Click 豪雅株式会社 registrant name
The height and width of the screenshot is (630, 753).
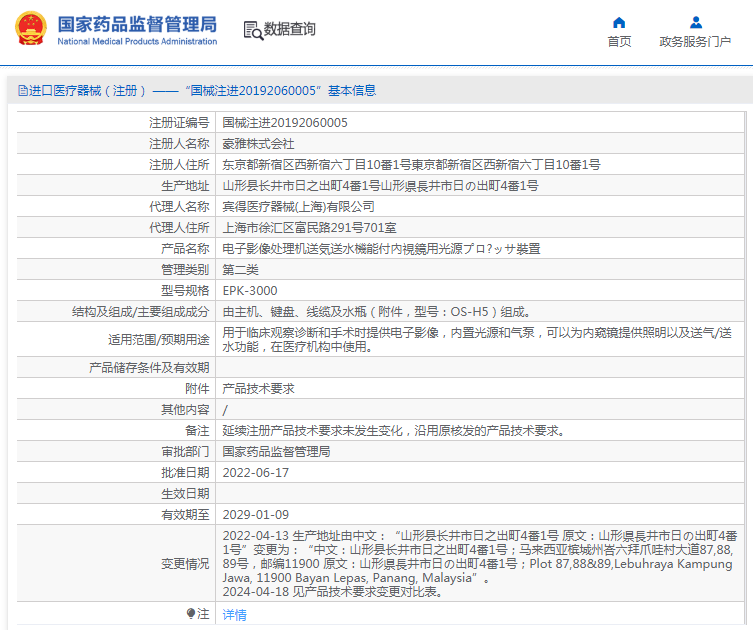[x=258, y=144]
